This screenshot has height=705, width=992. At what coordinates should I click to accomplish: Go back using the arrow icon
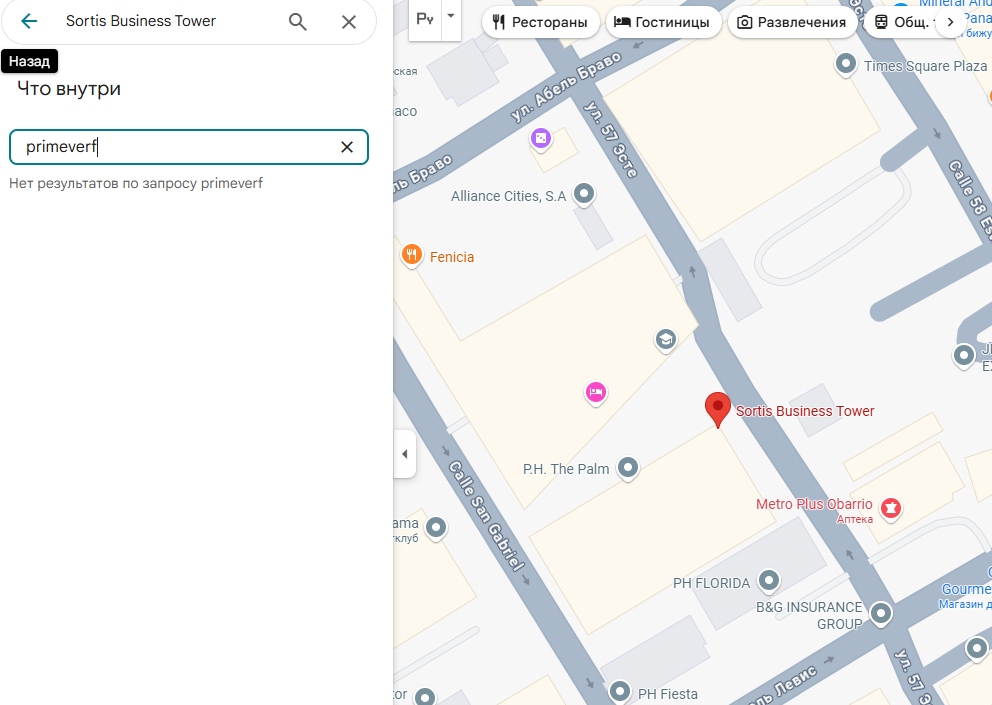click(x=29, y=22)
